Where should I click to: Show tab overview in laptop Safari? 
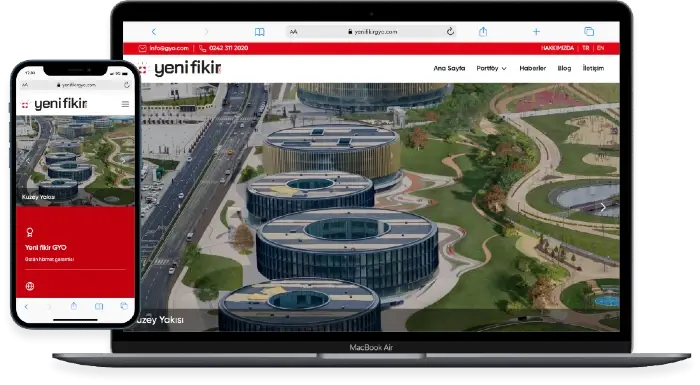(x=589, y=31)
